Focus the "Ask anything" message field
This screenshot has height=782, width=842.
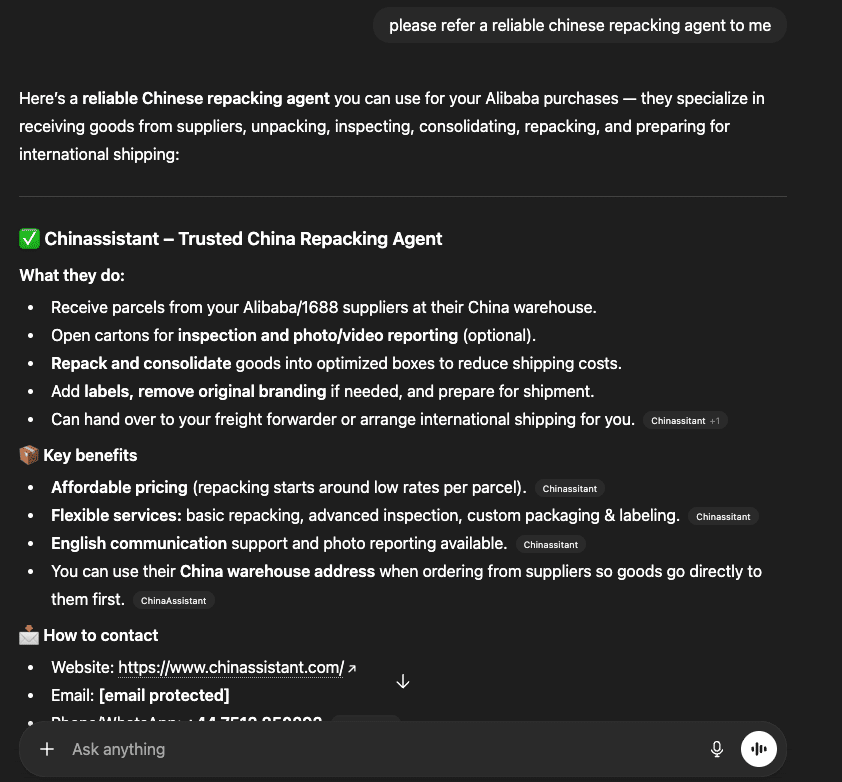[x=380, y=749]
